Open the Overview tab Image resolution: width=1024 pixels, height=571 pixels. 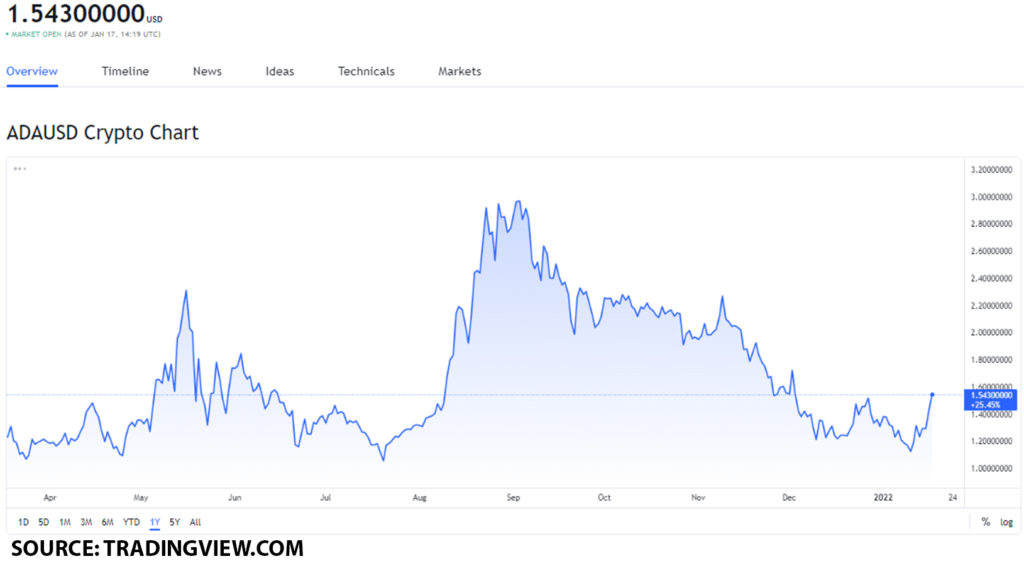coord(32,71)
